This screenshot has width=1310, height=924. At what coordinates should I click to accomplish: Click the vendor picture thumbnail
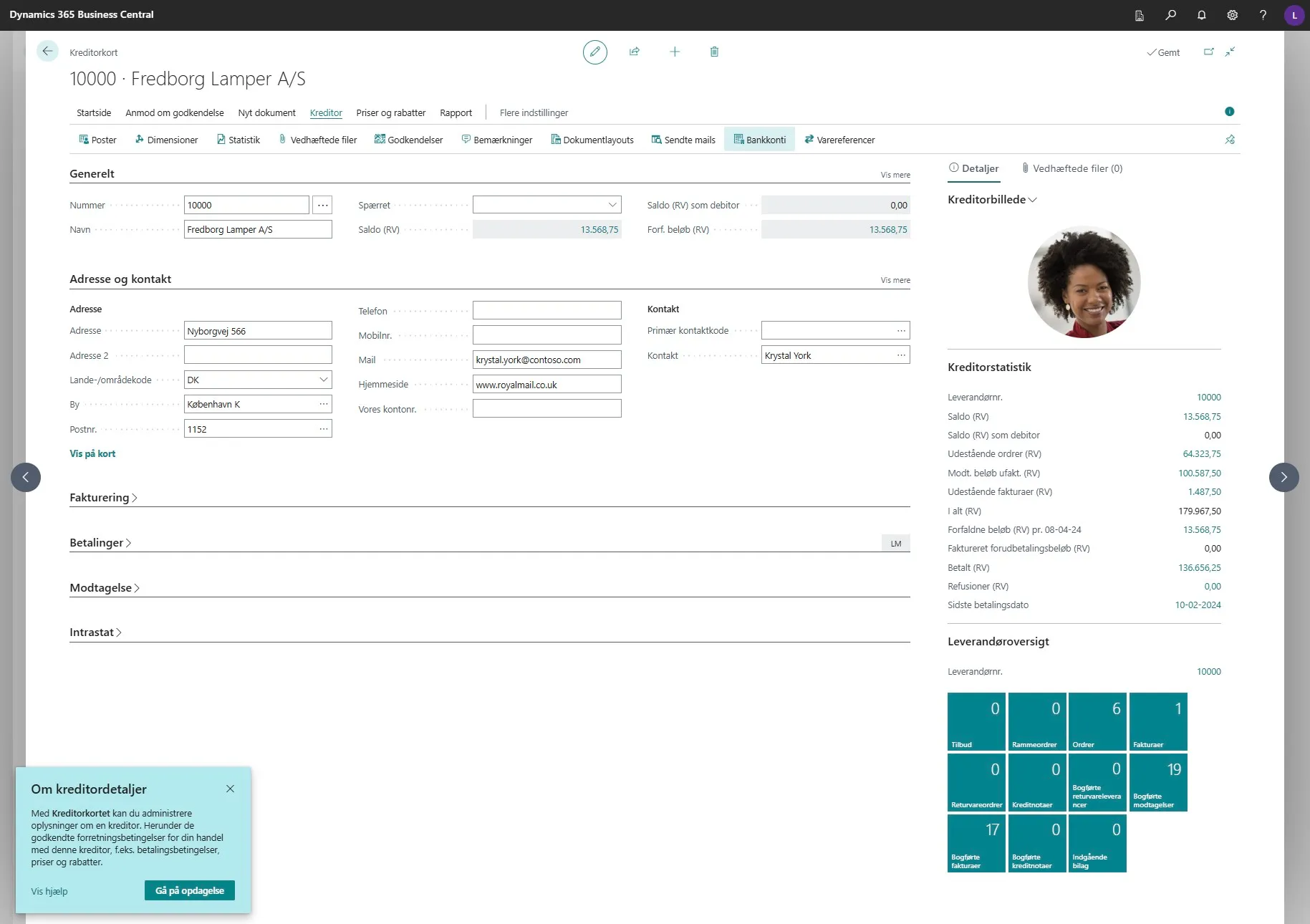(1084, 281)
